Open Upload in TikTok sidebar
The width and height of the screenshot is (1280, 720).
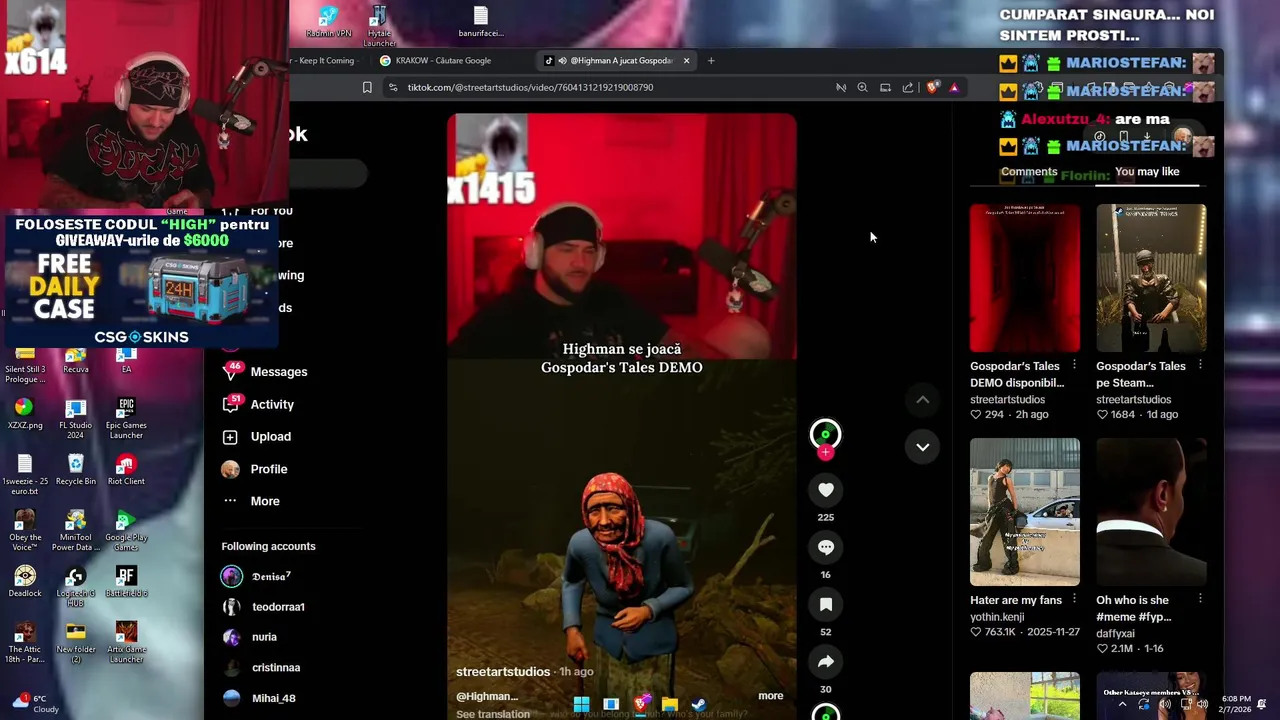click(257, 437)
